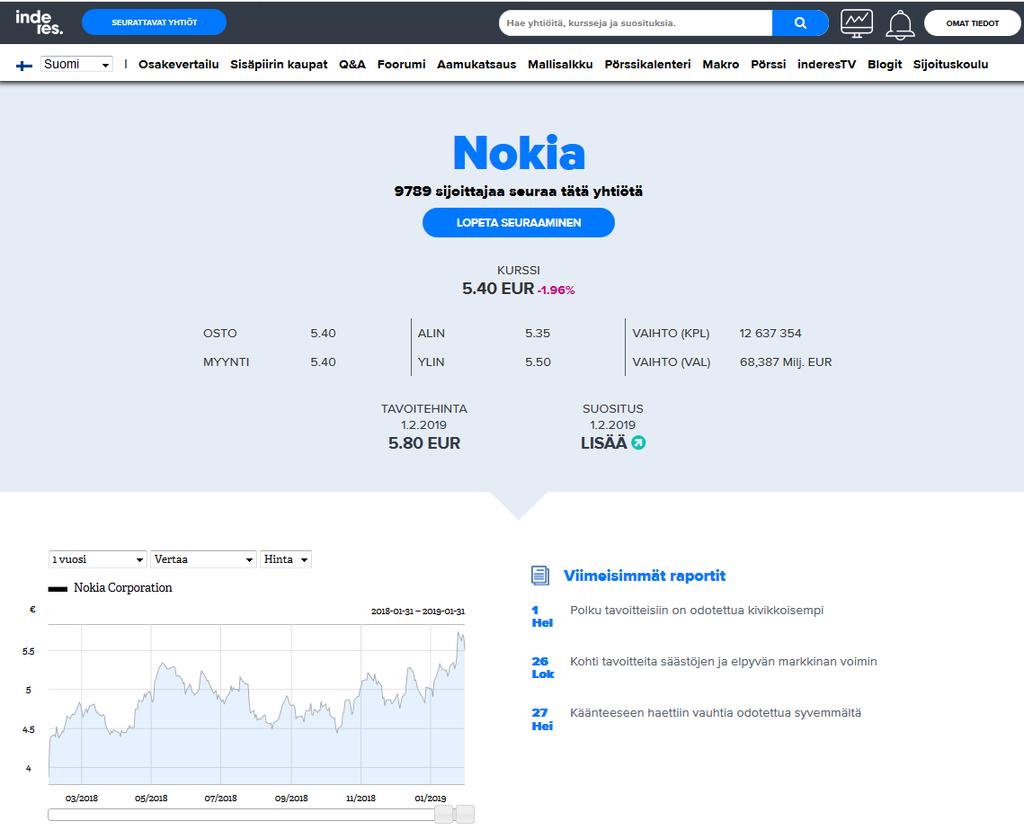Open the Sijoituskoulu menu item

(950, 64)
